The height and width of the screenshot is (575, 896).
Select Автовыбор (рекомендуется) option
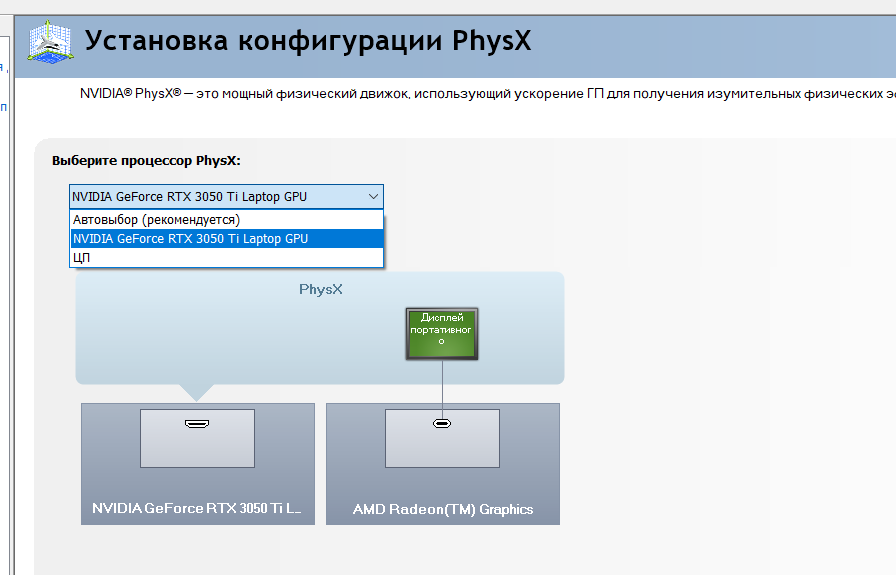point(226,219)
